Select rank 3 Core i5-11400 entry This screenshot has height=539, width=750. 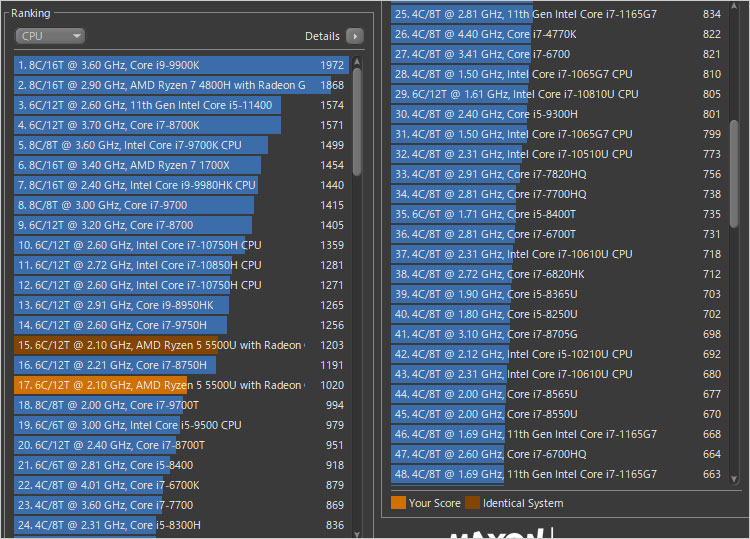182,105
